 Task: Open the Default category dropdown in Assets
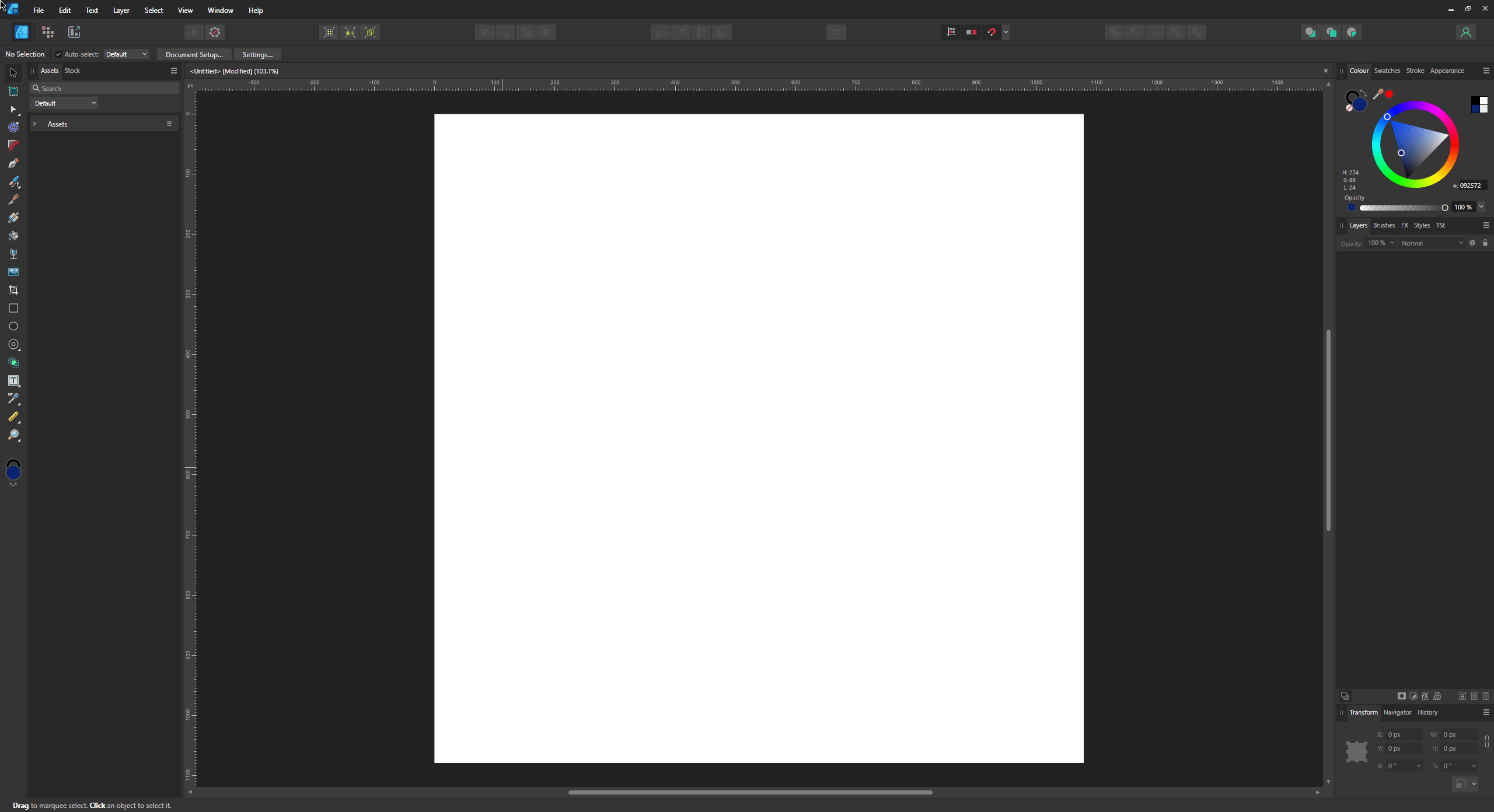(64, 103)
